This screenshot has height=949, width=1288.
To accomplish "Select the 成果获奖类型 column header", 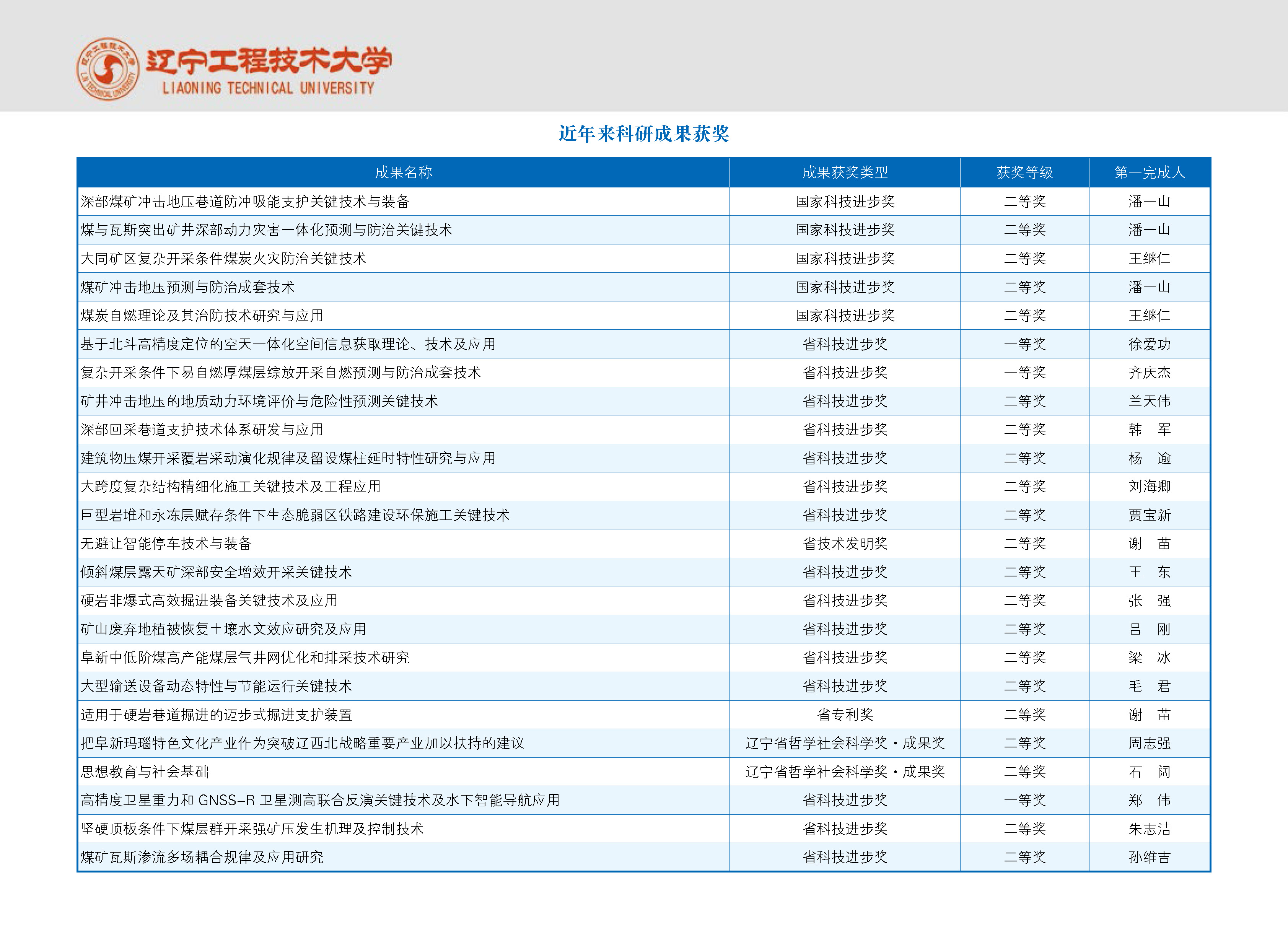I will coord(845,173).
